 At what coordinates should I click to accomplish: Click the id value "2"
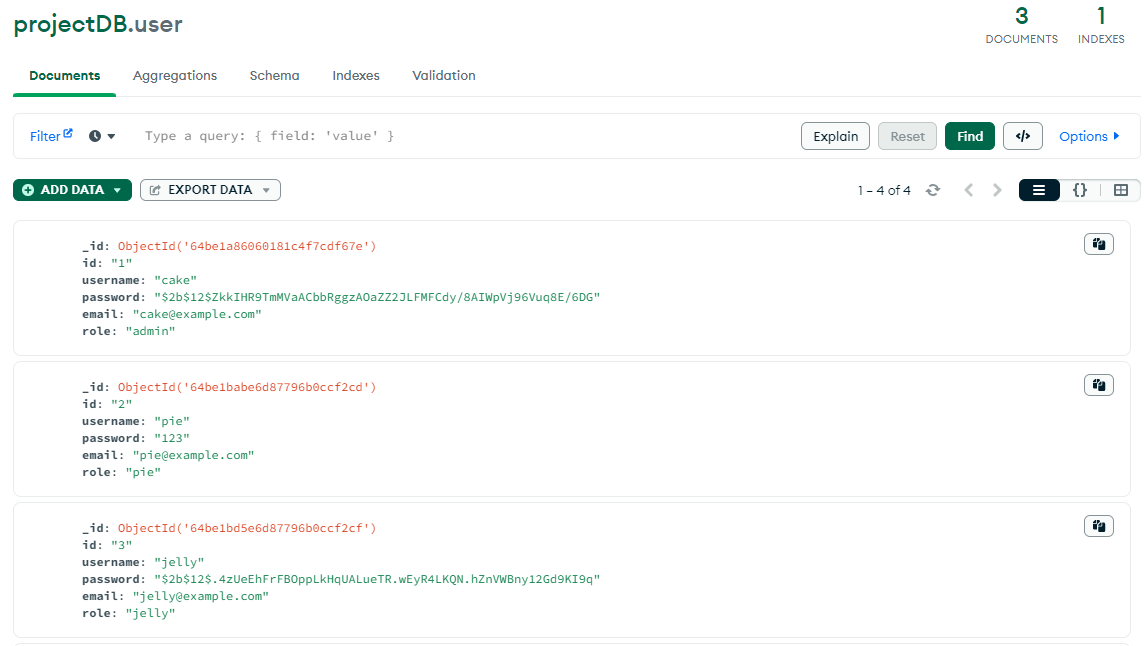[121, 404]
